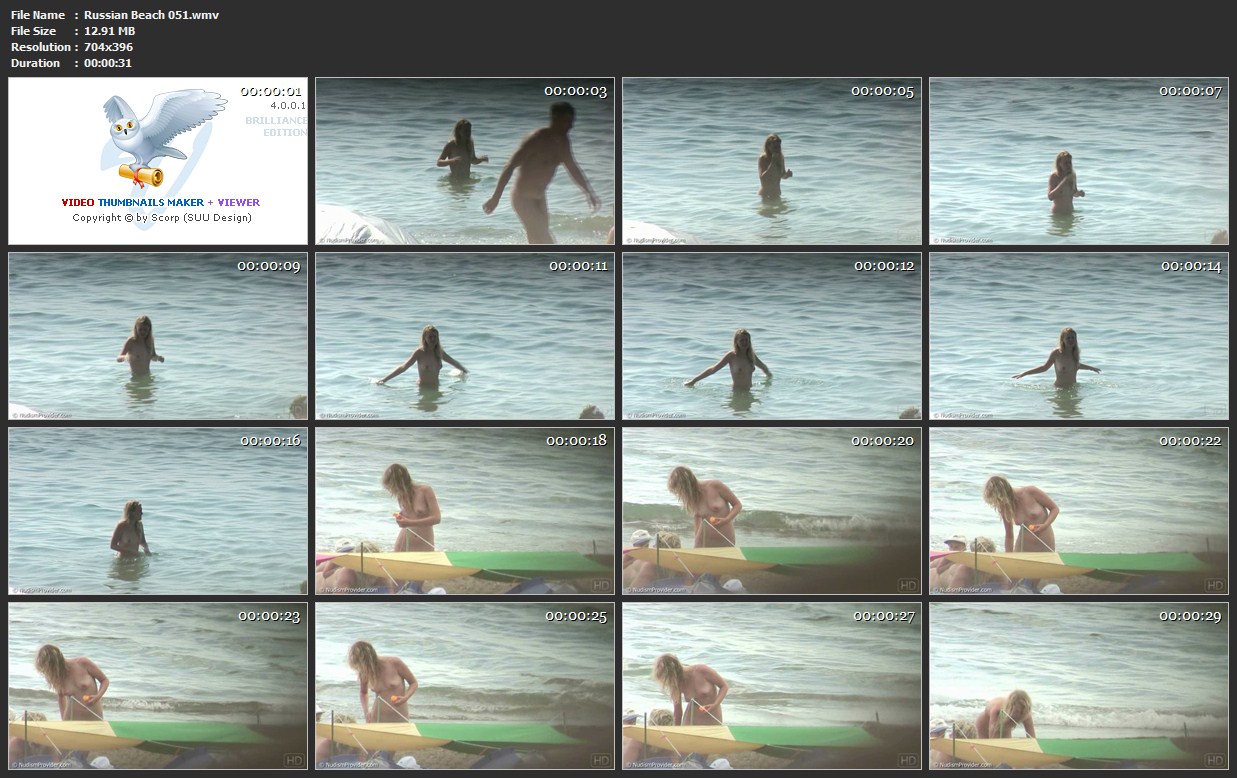
Task: Click the duration value 00:00:31
Action: click(108, 63)
